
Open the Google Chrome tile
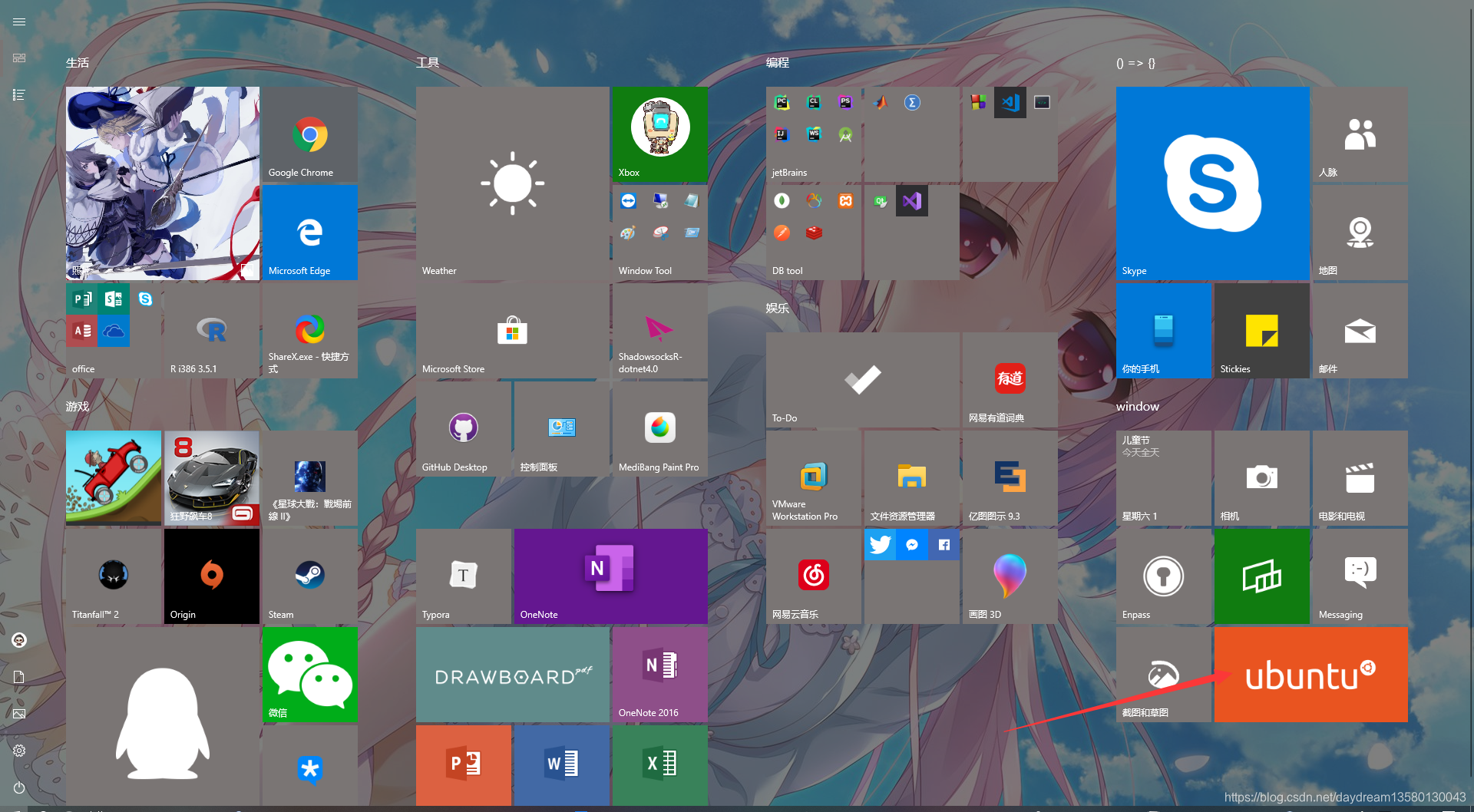point(310,134)
